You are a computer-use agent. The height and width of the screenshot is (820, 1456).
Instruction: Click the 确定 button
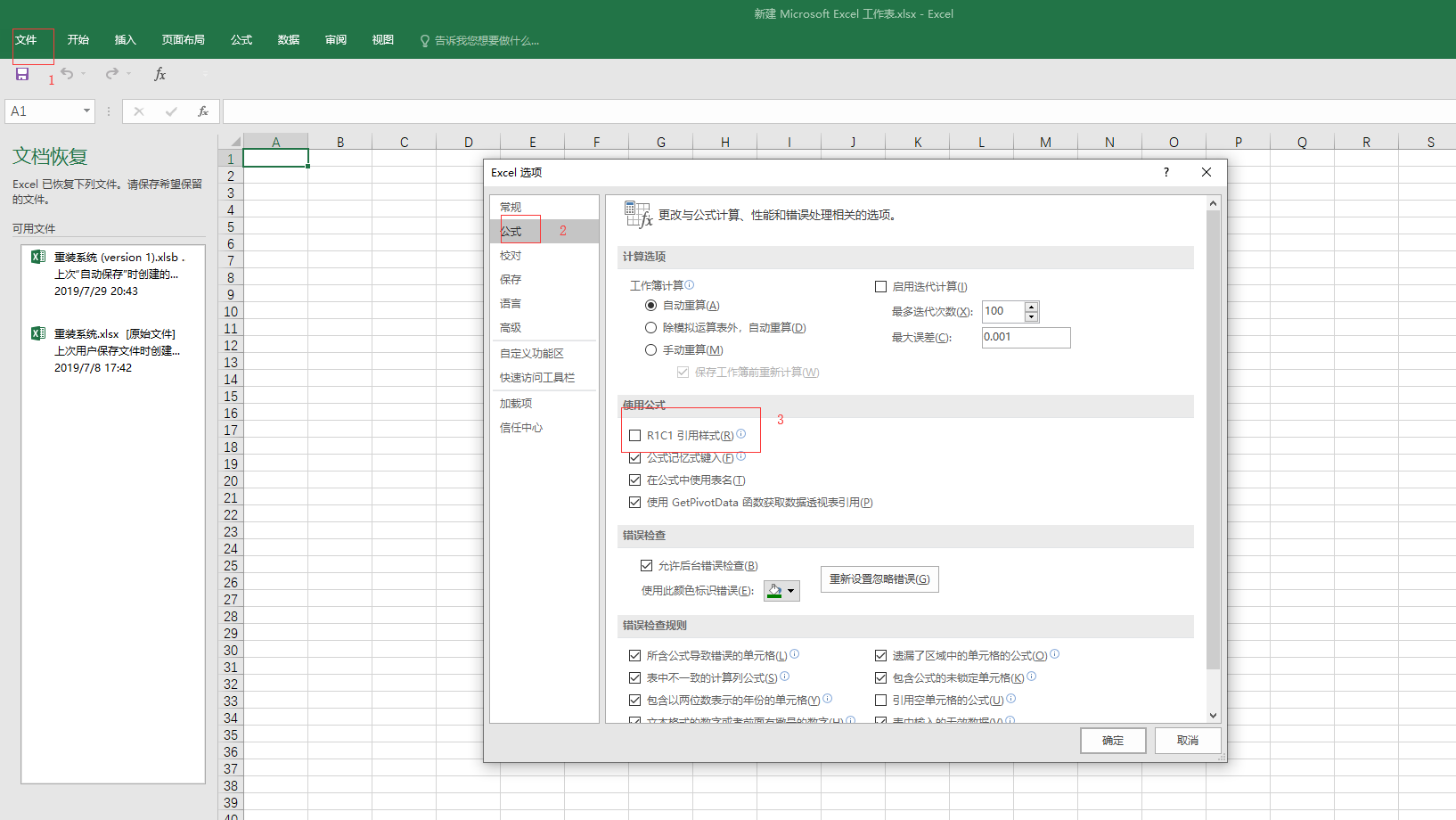[x=1112, y=741]
